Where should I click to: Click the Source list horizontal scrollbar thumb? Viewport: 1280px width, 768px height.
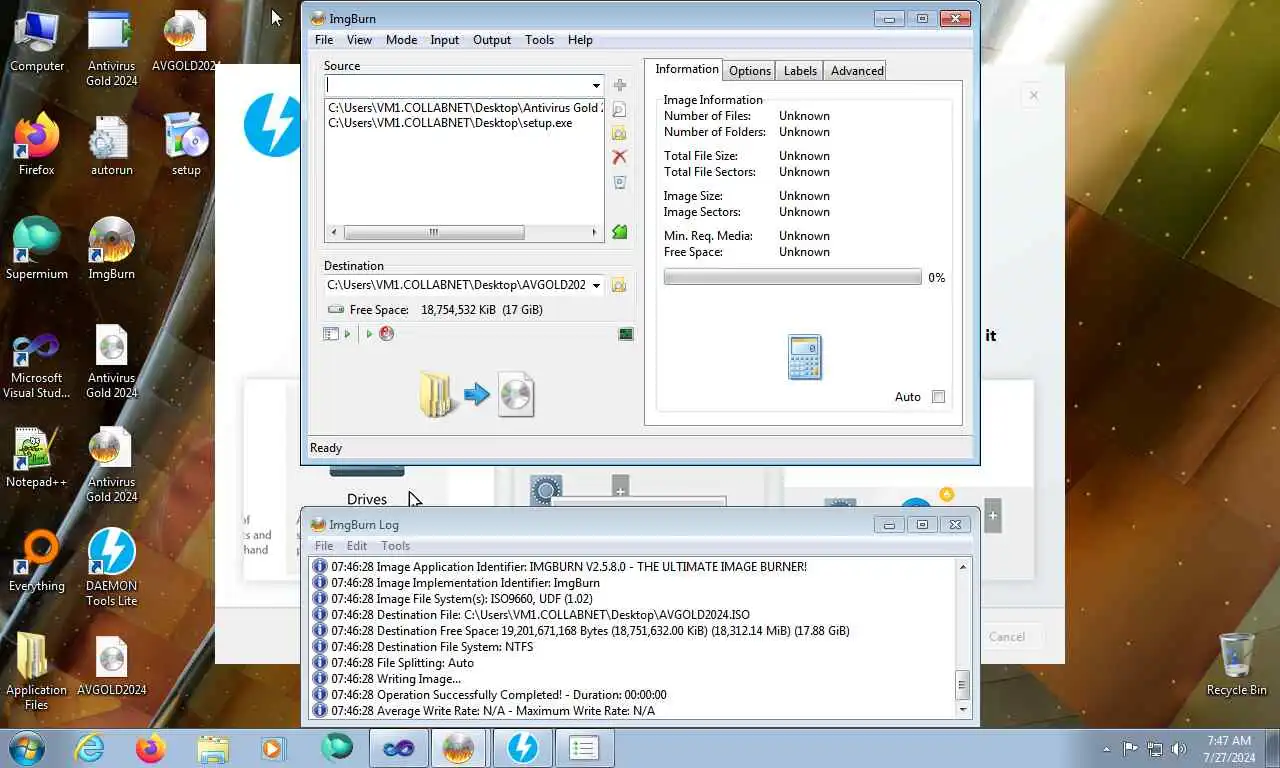(x=434, y=232)
